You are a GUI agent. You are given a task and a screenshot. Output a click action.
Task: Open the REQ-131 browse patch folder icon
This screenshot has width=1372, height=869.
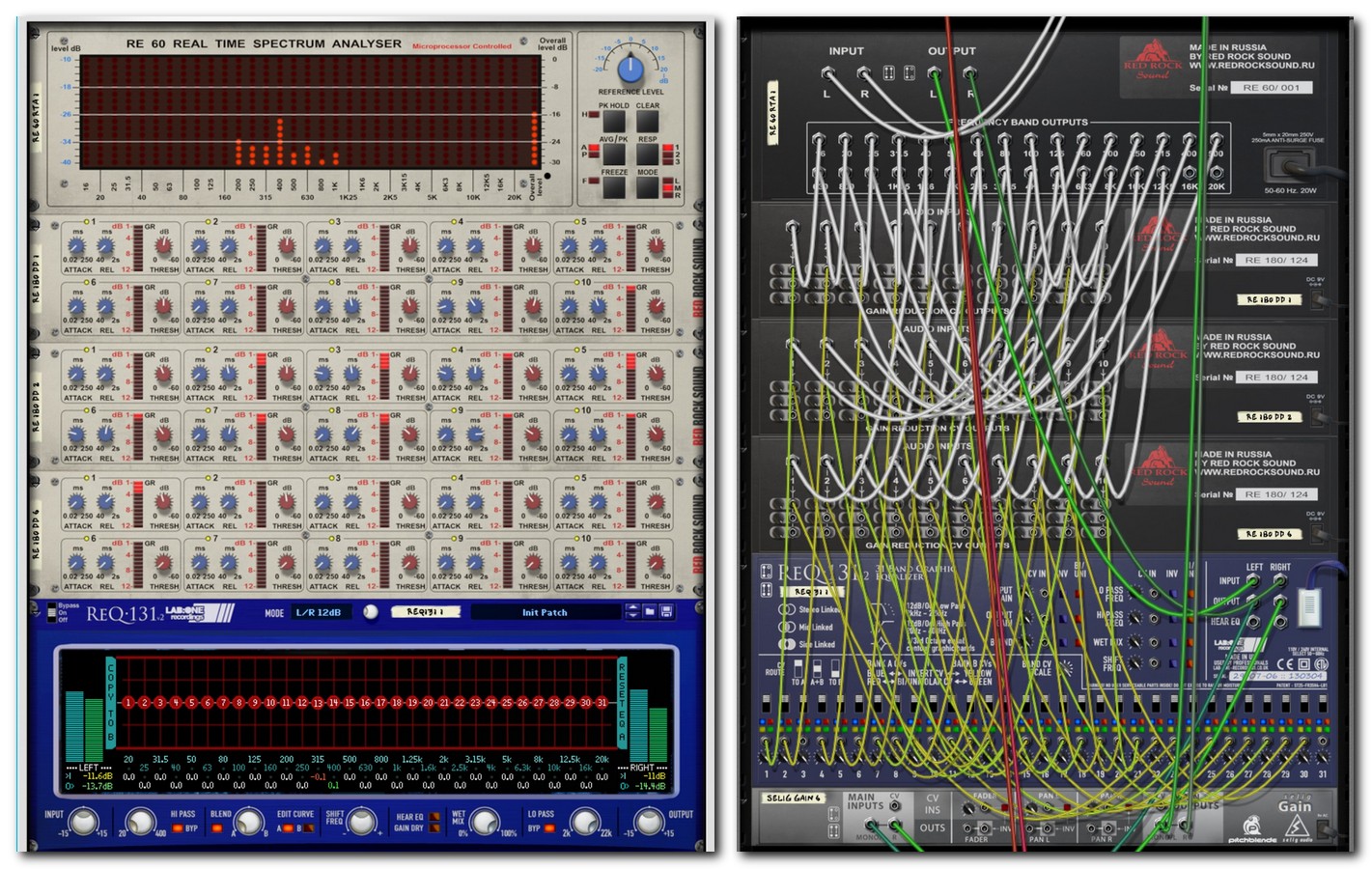[x=650, y=611]
